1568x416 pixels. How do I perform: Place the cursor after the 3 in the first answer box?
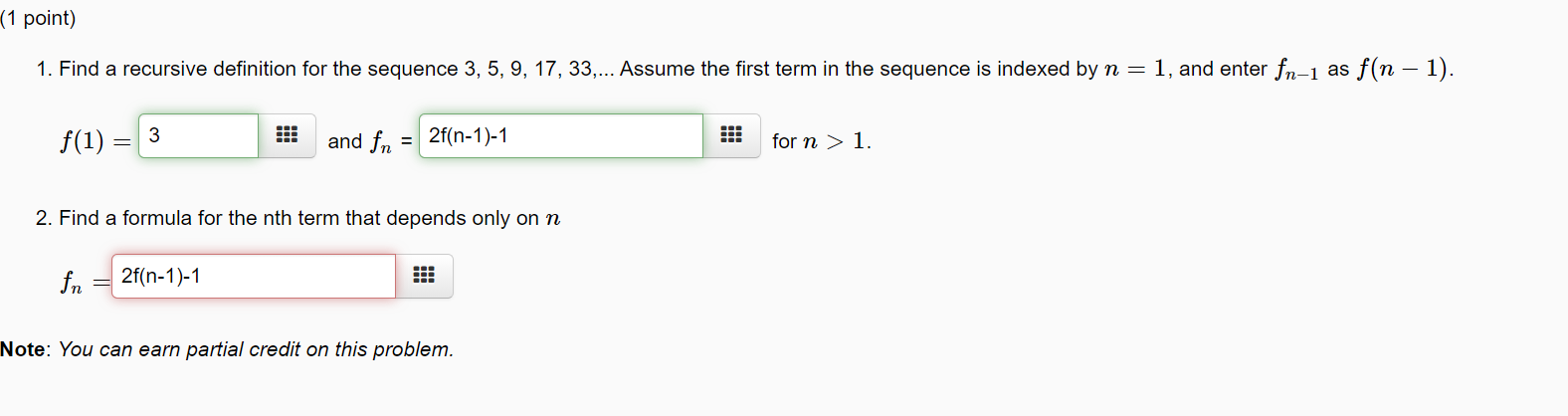pyautogui.click(x=162, y=135)
